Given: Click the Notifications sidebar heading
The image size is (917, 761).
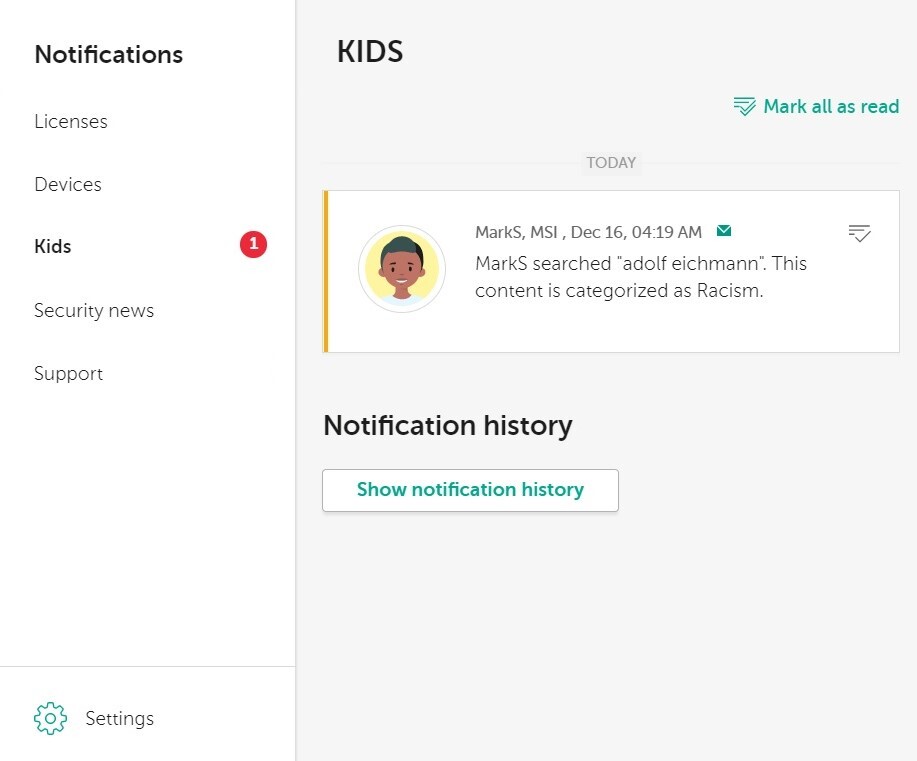Looking at the screenshot, I should 108,54.
